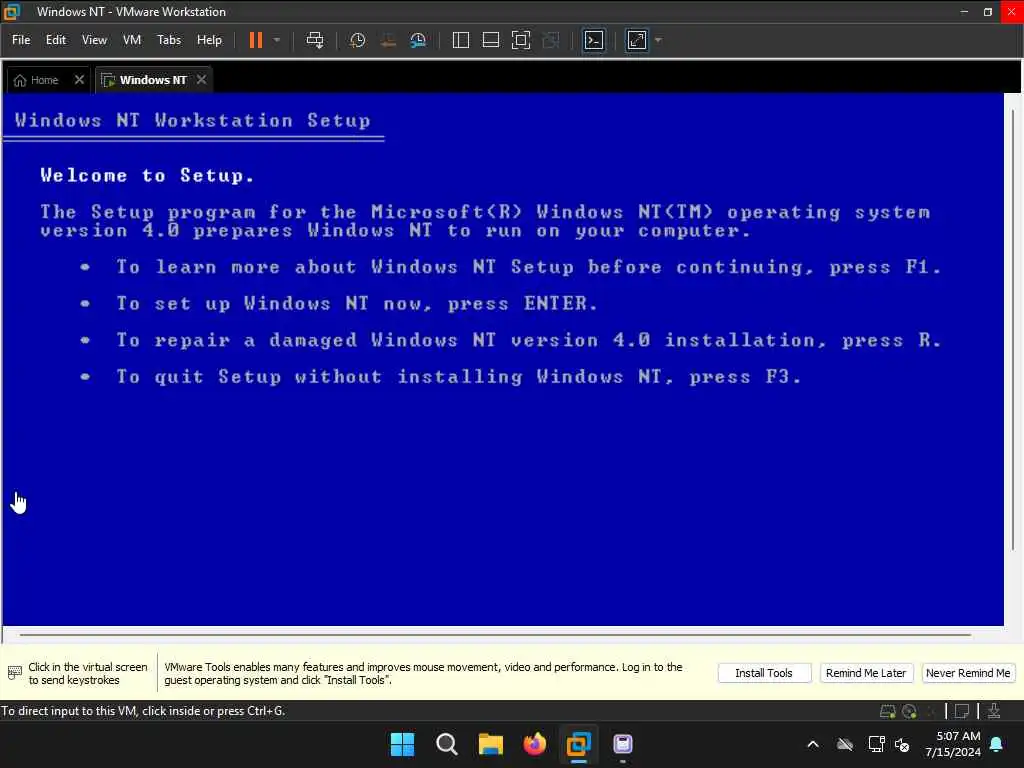Click the VMware logo in the title bar

(12, 12)
